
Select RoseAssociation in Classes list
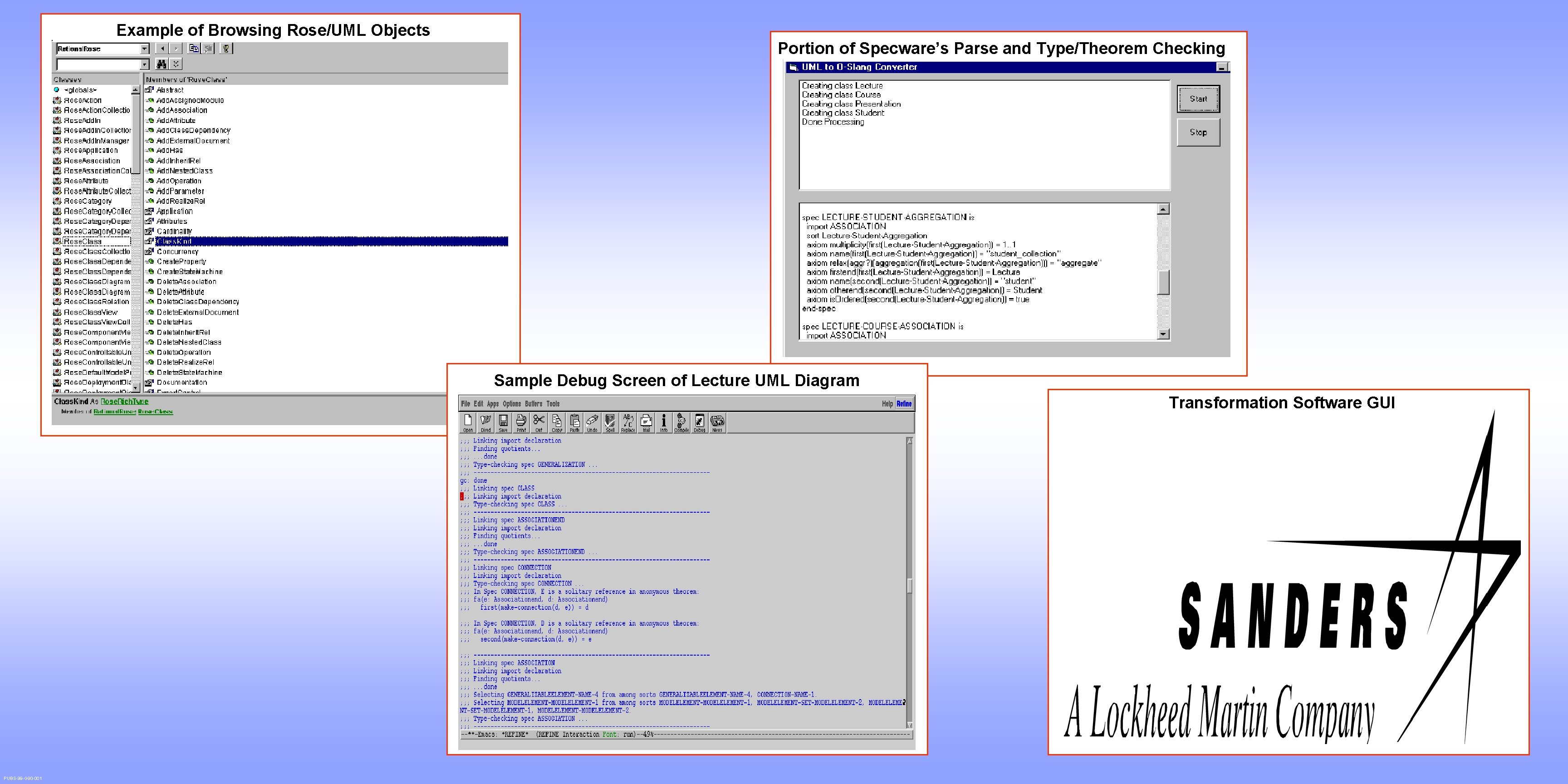pyautogui.click(x=92, y=161)
